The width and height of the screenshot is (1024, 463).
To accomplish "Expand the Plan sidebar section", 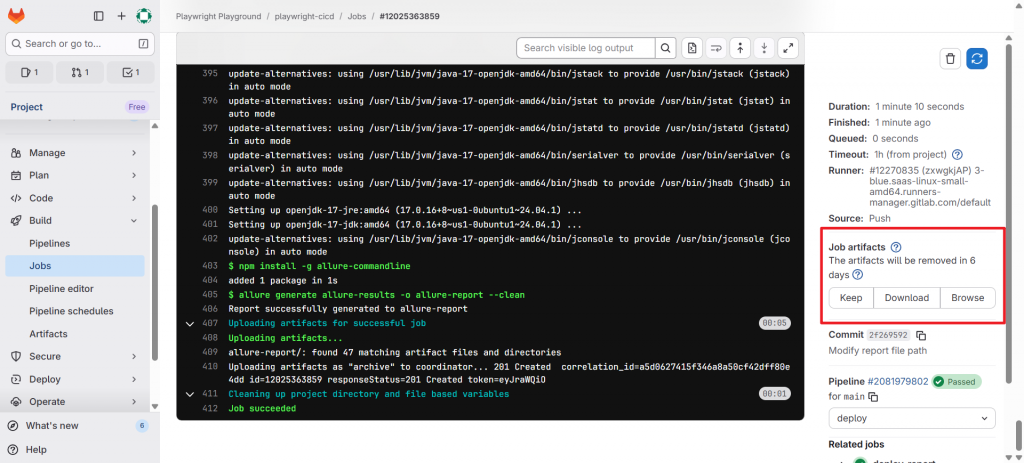I will coord(74,175).
